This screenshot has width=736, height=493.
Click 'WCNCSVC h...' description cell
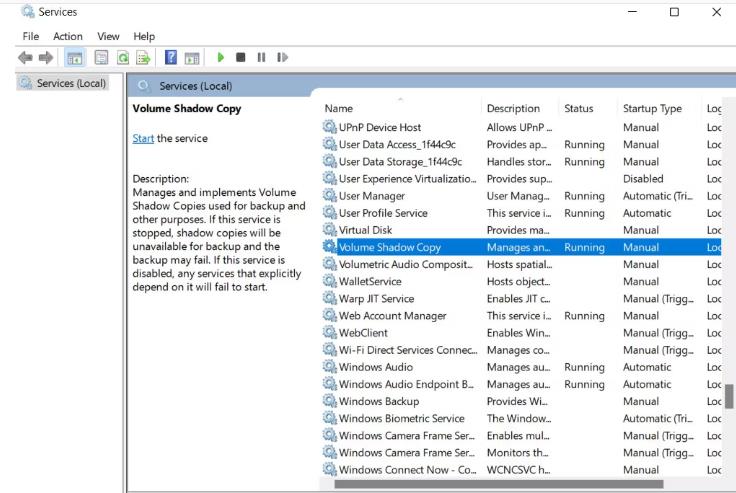point(519,470)
